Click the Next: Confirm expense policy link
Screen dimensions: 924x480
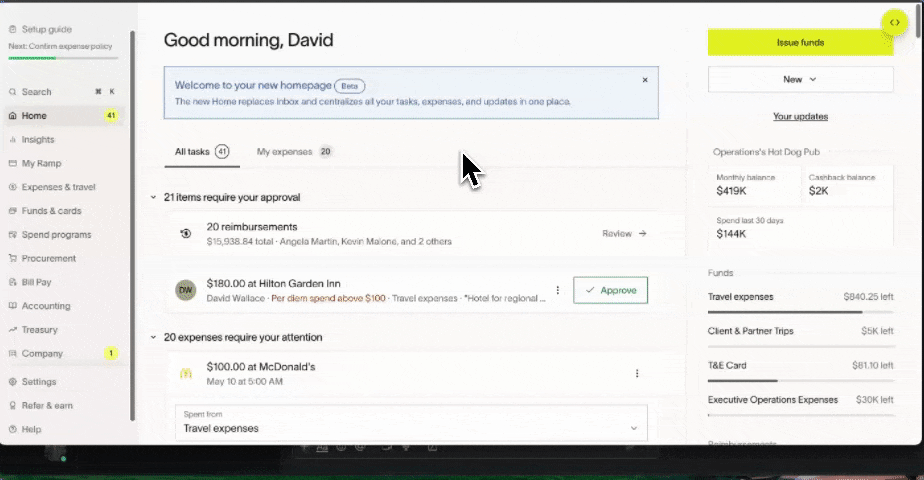60,46
